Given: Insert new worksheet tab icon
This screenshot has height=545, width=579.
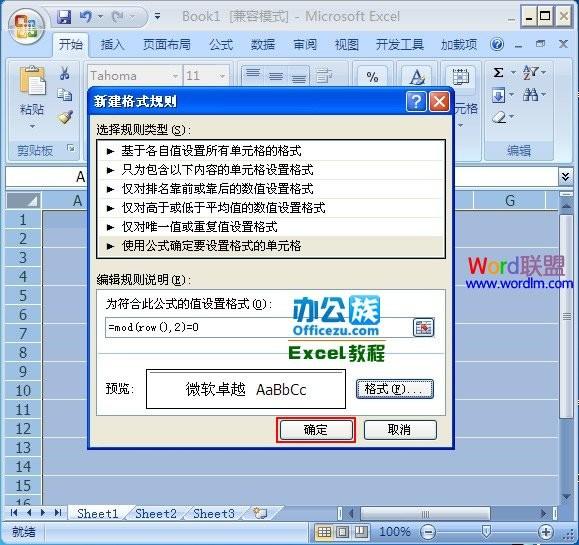Looking at the screenshot, I should point(260,513).
